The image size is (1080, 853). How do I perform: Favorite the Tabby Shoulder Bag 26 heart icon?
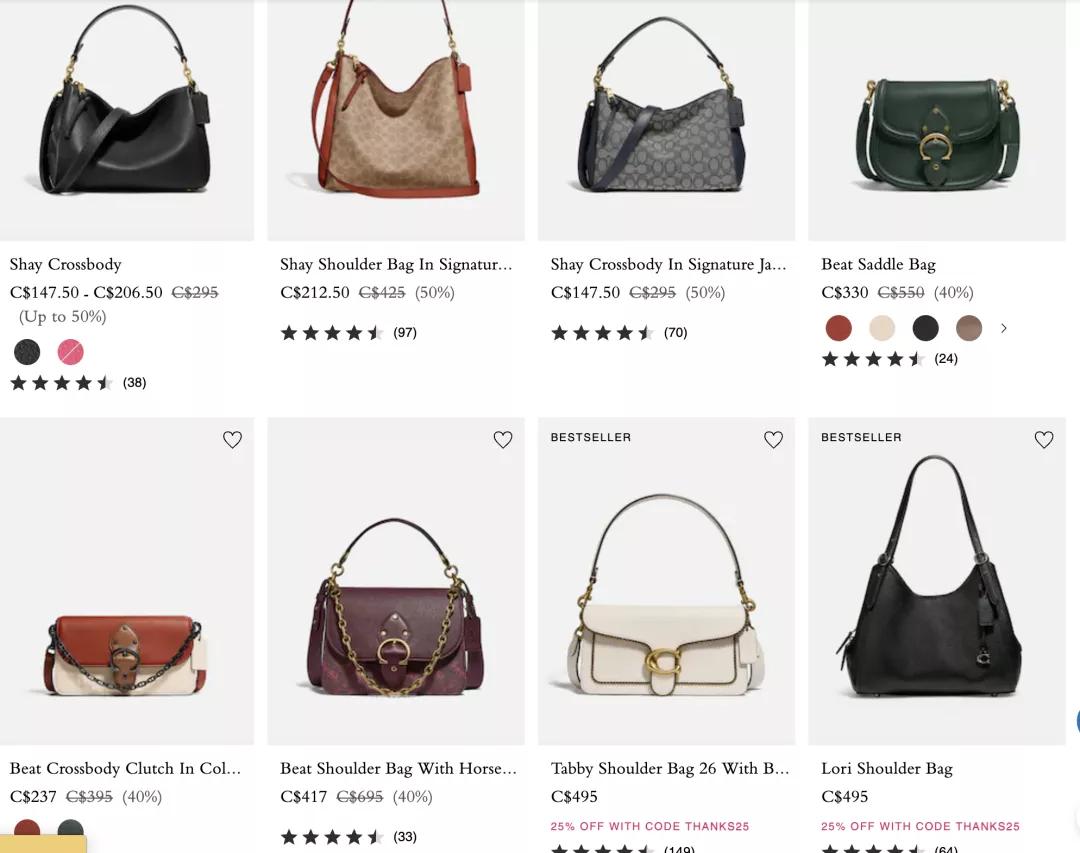[x=773, y=440]
